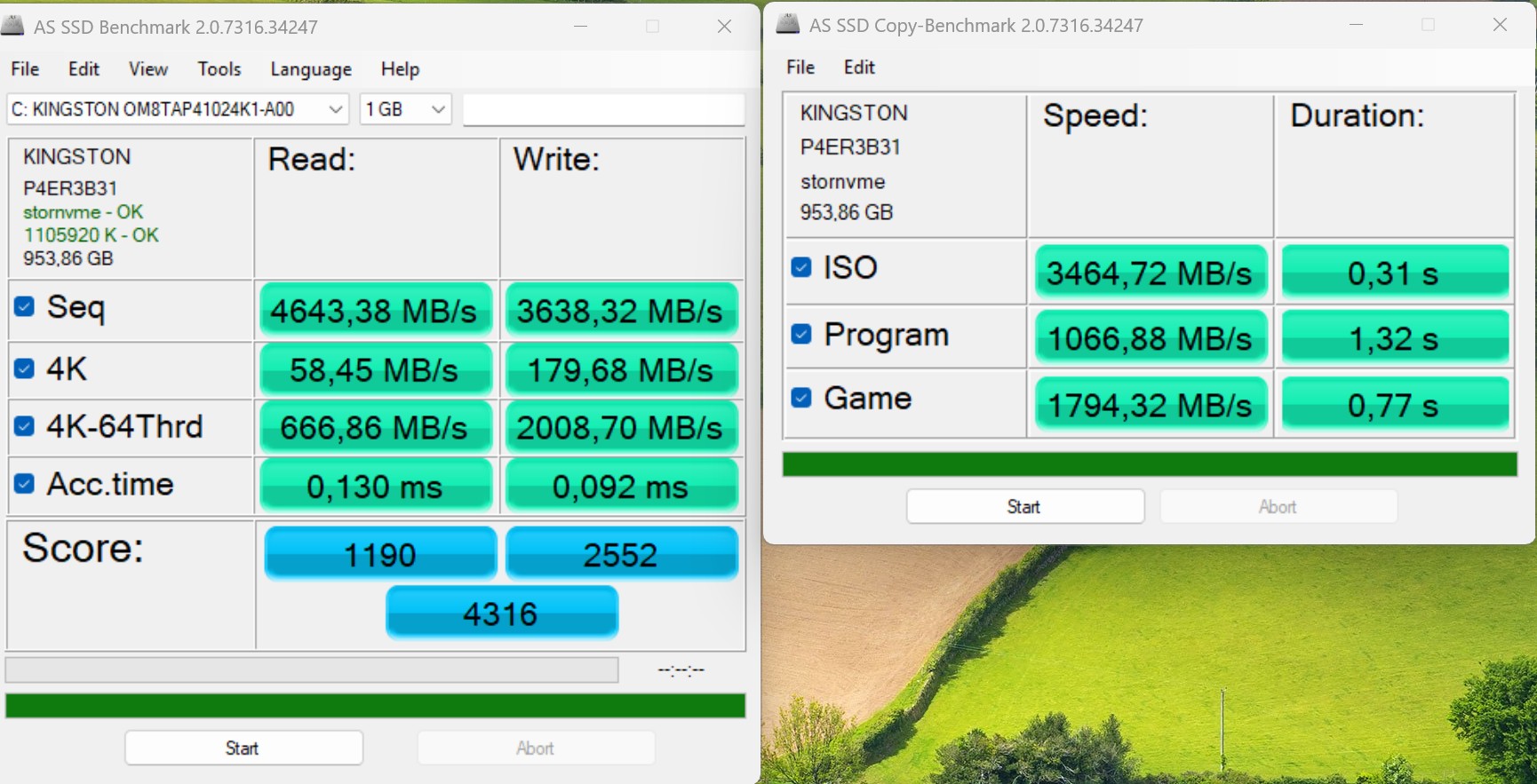Open the Help menu
This screenshot has height=784, width=1537.
tap(400, 69)
